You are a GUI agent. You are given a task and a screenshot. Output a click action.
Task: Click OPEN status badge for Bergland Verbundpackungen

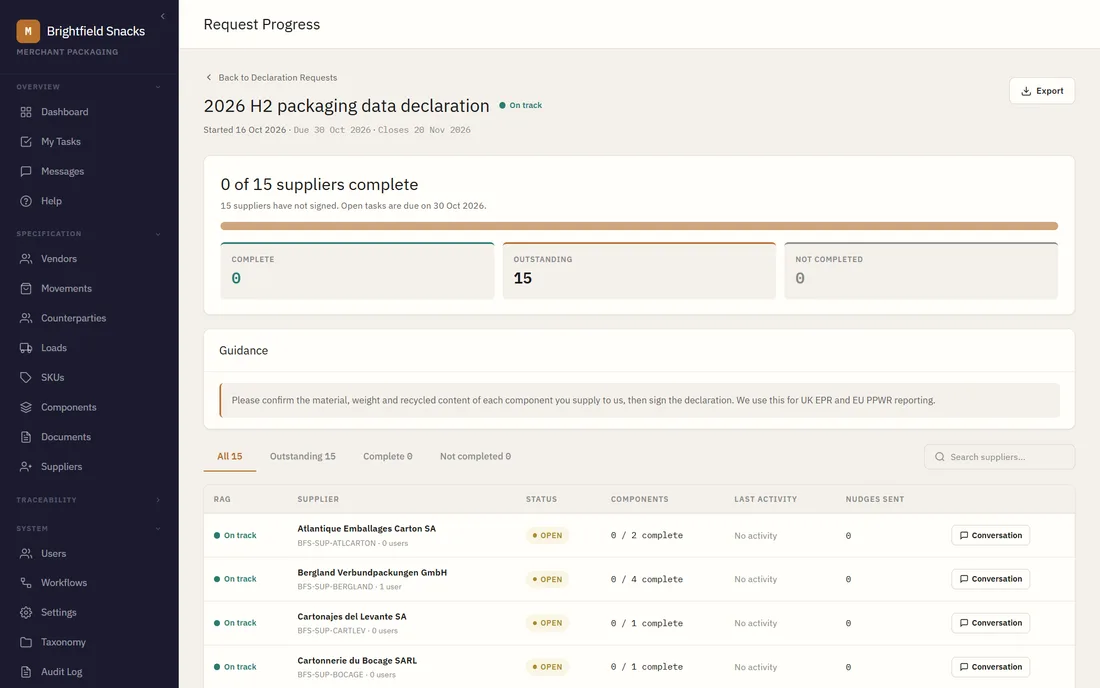pos(547,579)
